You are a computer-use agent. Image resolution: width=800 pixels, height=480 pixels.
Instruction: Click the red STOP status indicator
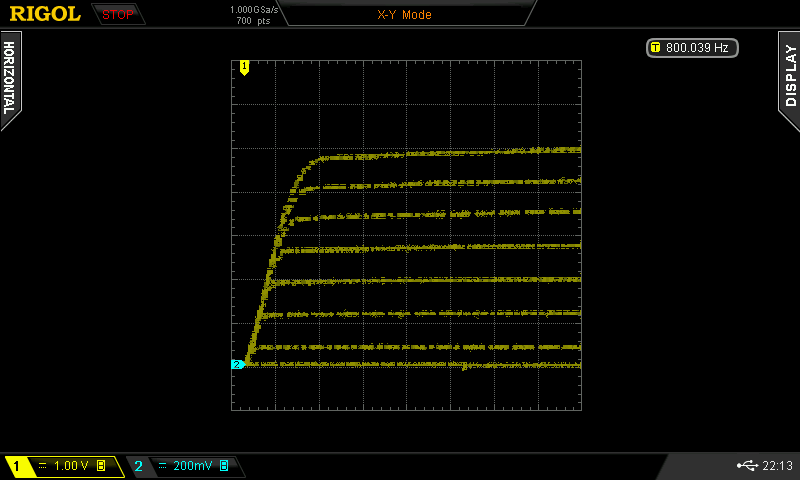(118, 14)
